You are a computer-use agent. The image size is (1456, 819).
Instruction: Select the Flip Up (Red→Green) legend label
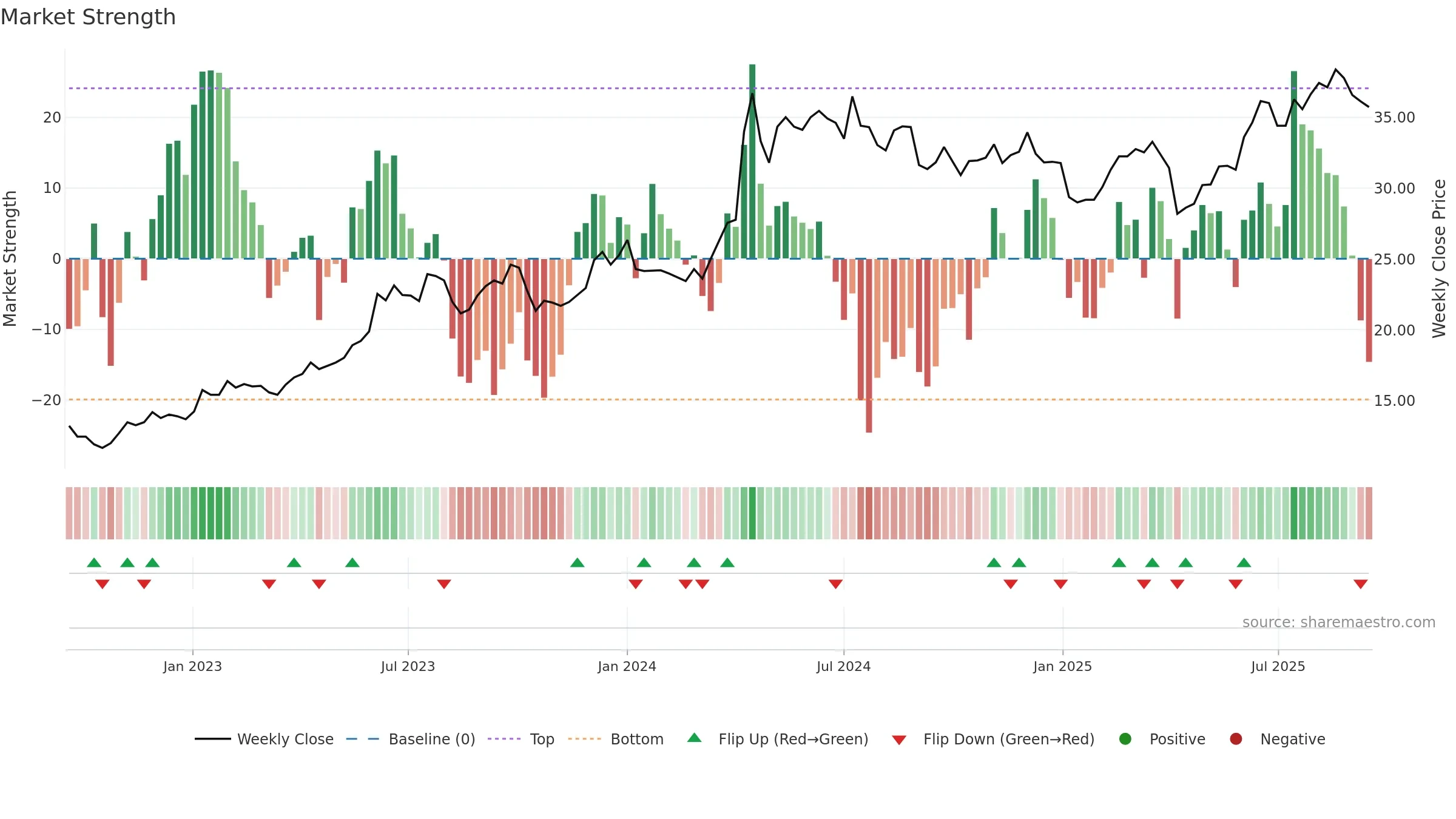tap(794, 739)
